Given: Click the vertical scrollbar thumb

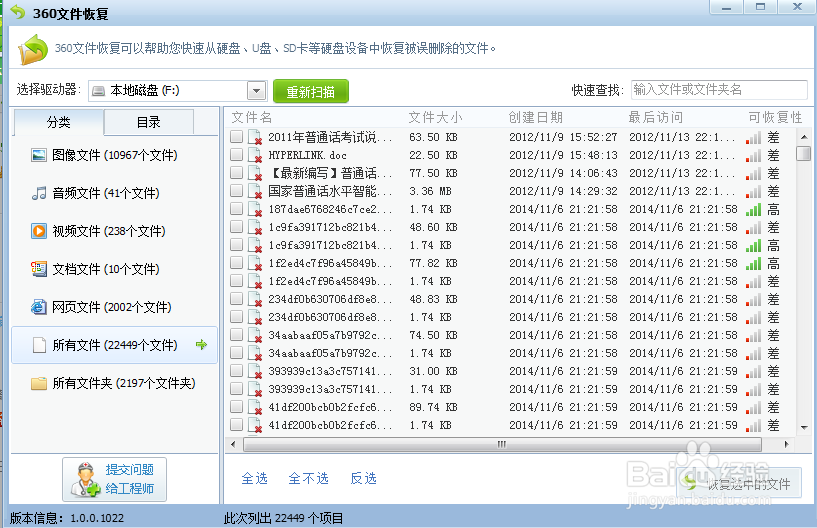Looking at the screenshot, I should pos(804,153).
